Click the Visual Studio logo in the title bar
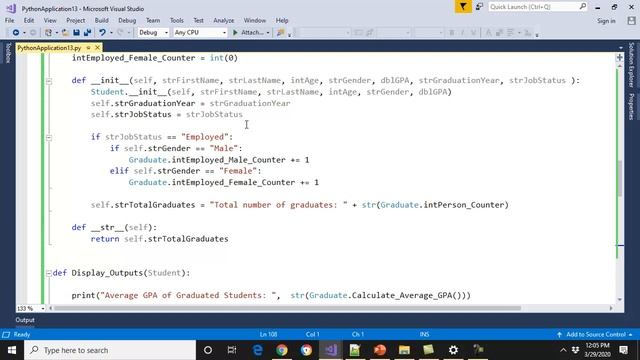640x360 pixels. [x=11, y=8]
